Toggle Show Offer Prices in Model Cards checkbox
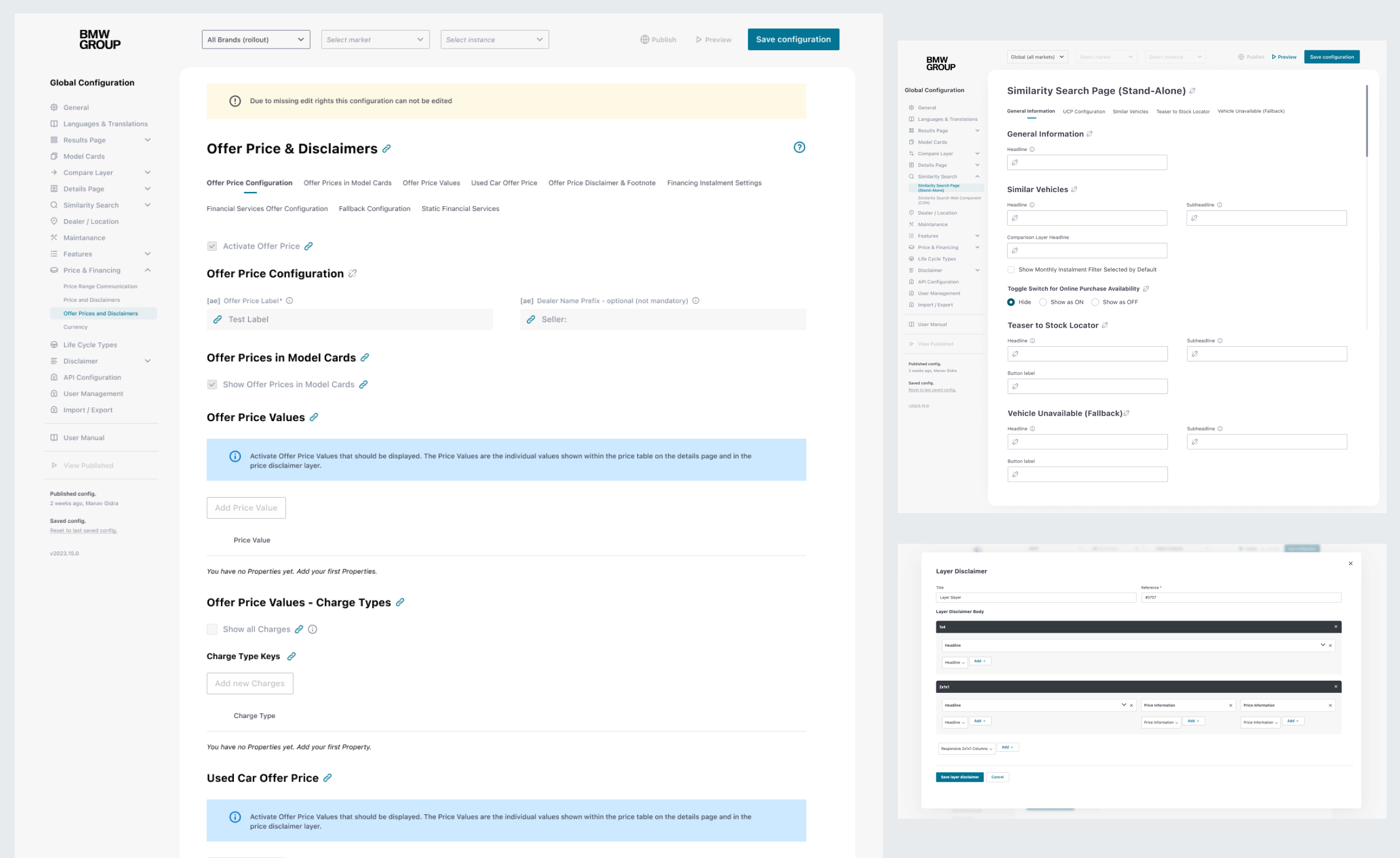Viewport: 1400px width, 858px height. click(212, 385)
